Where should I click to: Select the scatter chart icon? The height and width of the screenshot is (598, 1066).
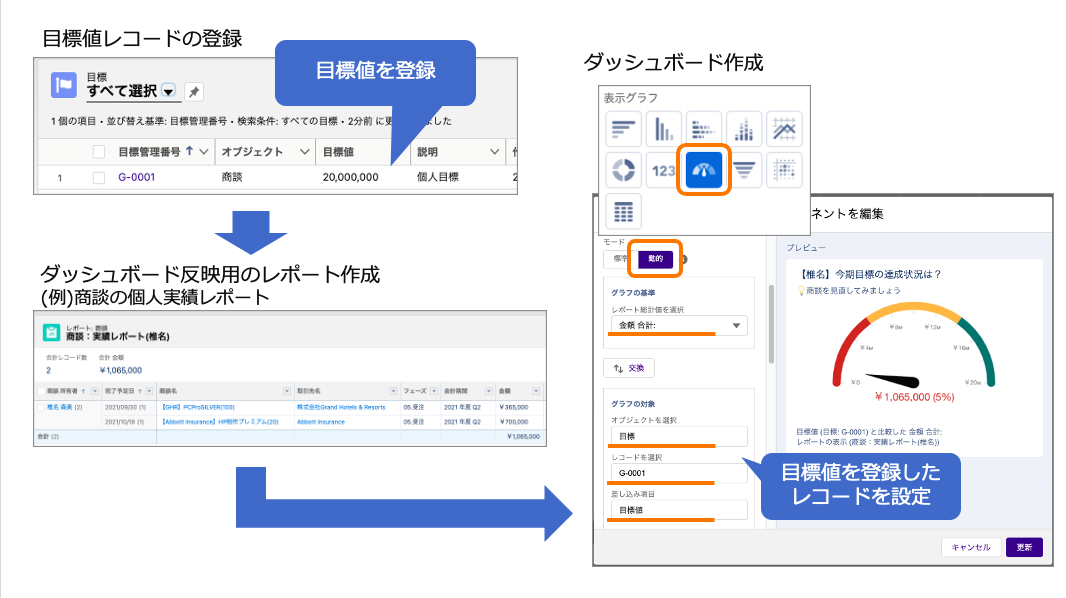(784, 170)
